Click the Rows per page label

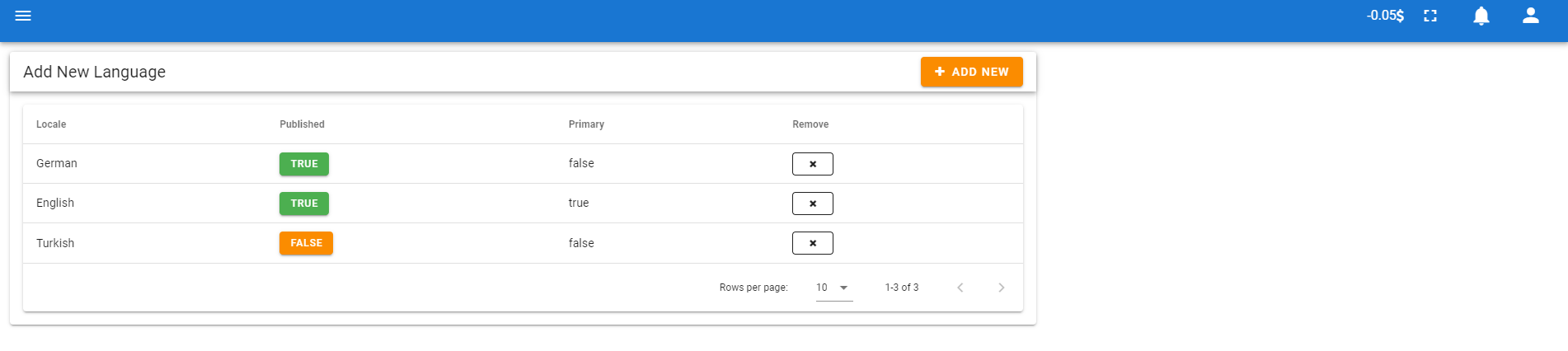pos(753,288)
